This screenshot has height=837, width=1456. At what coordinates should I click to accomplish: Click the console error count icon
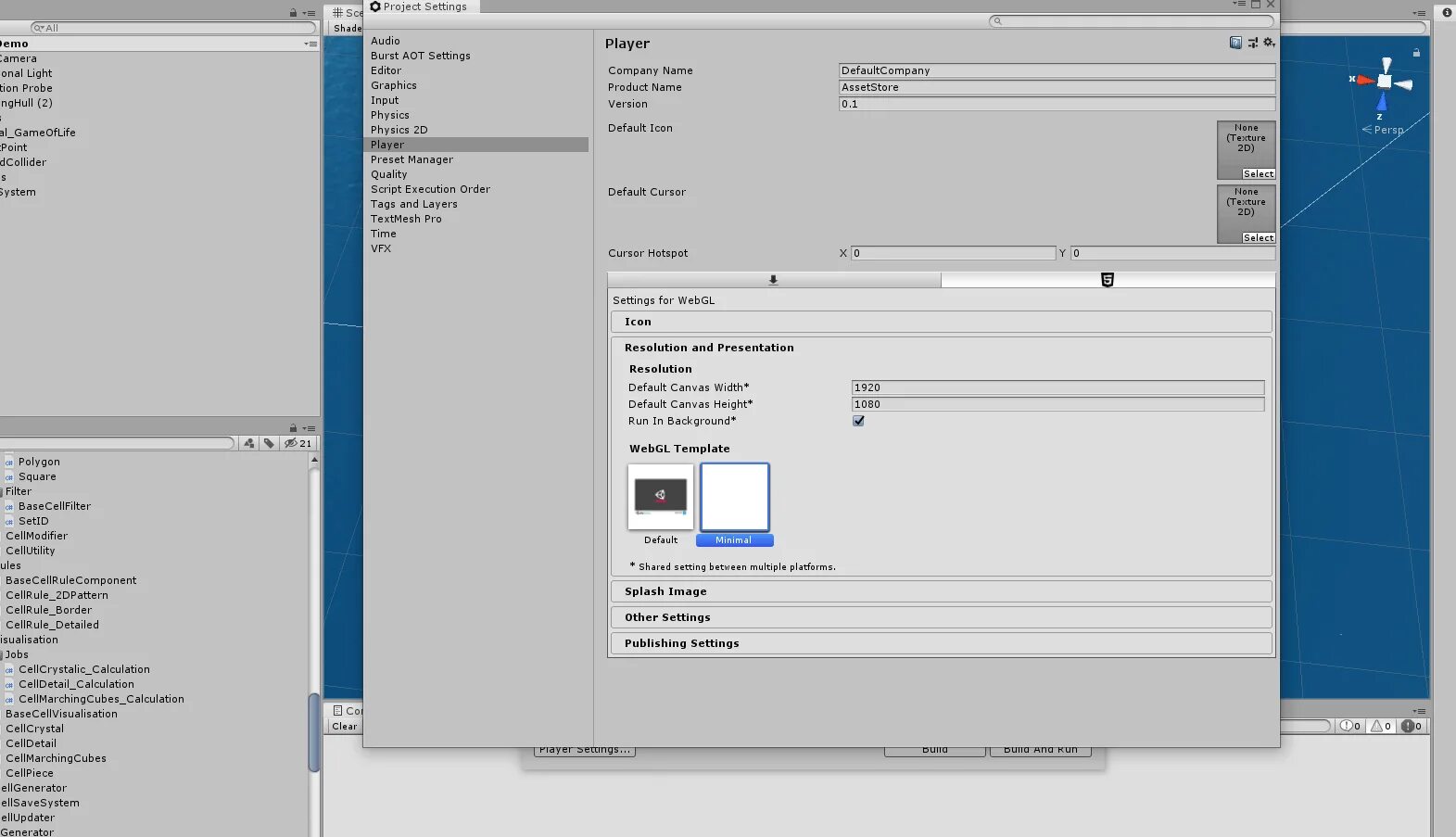tap(1412, 726)
